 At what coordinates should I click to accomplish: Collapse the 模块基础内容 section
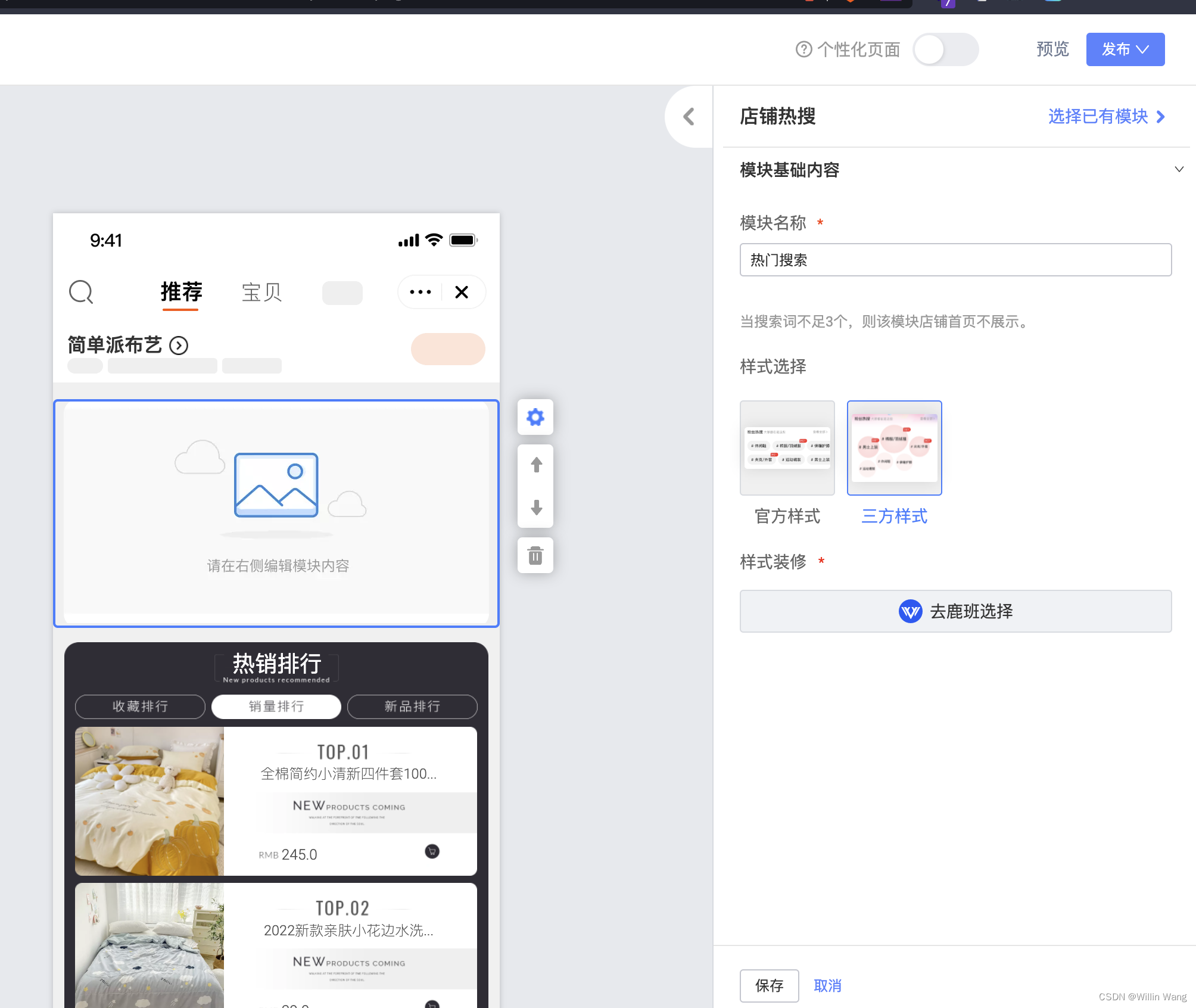(1180, 169)
